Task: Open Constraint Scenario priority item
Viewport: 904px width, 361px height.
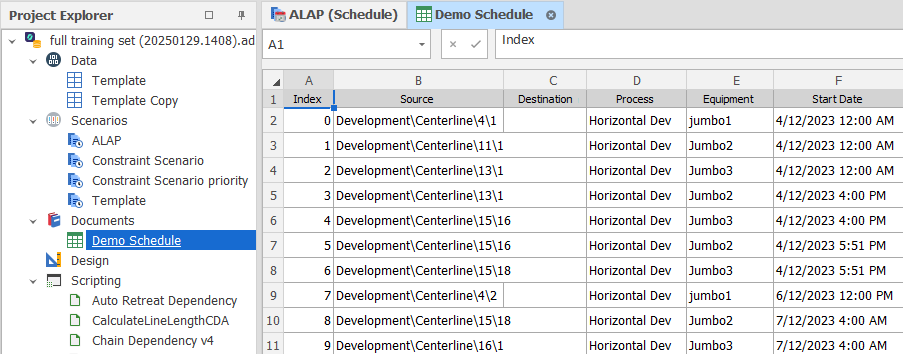Action: click(170, 180)
